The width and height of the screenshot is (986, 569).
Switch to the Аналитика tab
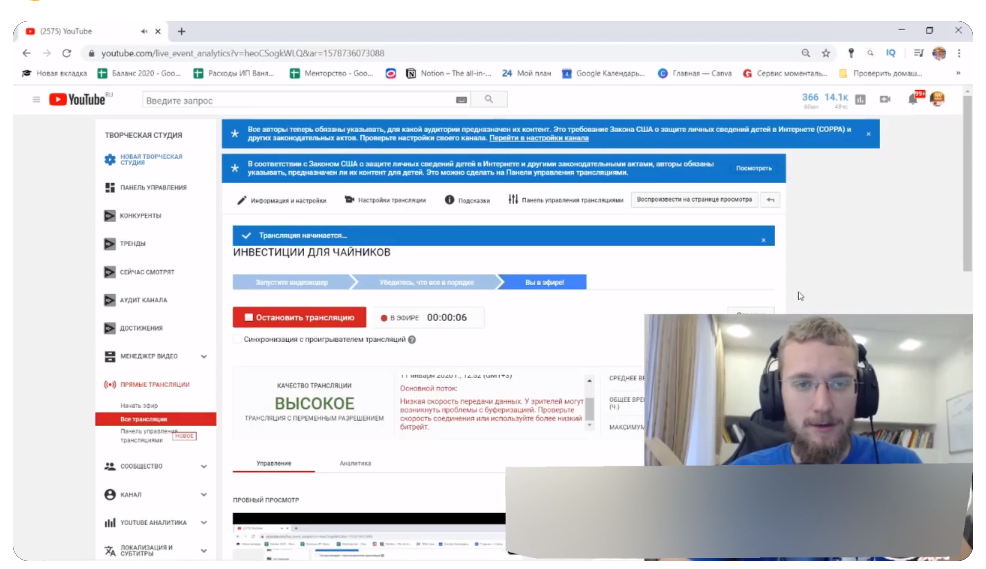[x=355, y=463]
